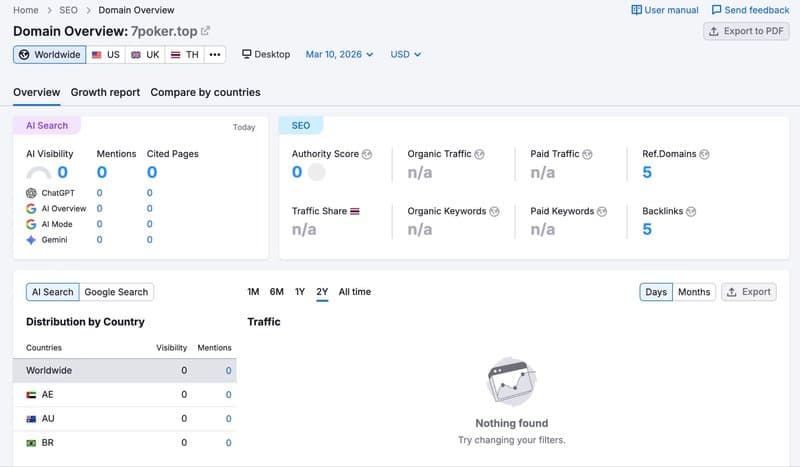Click the US flag icon
Image resolution: width=800 pixels, height=467 pixels.
point(96,55)
